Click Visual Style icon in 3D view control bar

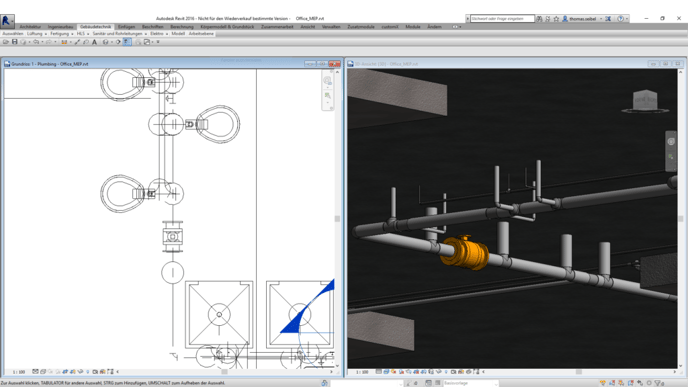(386, 372)
